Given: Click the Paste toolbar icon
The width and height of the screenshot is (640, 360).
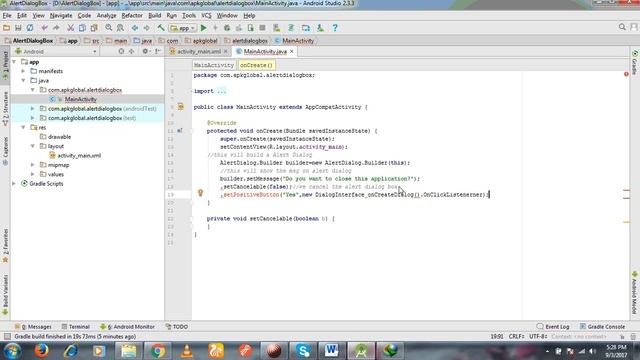Looking at the screenshot, I should pyautogui.click(x=94, y=28).
